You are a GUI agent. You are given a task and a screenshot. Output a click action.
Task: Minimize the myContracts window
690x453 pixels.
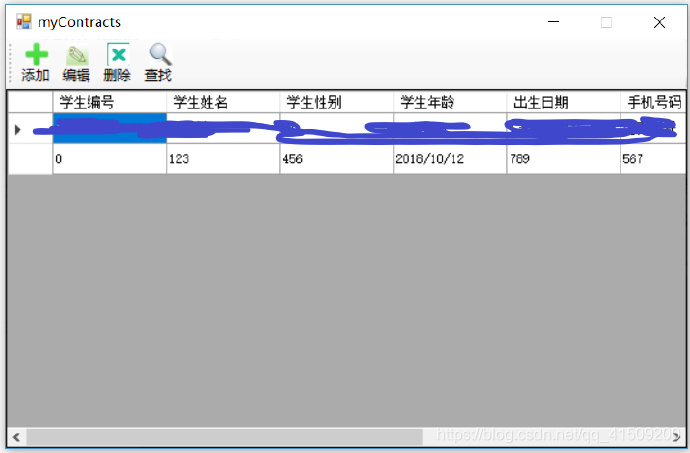(553, 22)
